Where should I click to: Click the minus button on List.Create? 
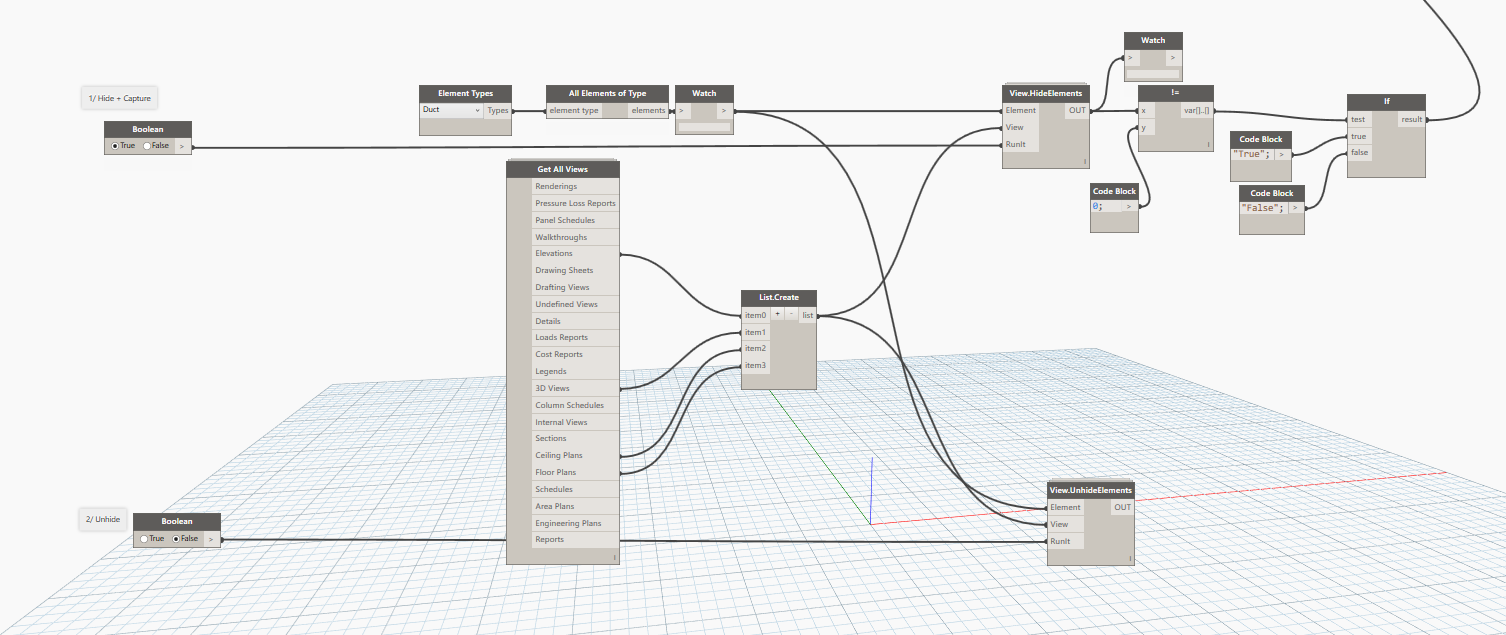pyautogui.click(x=791, y=315)
